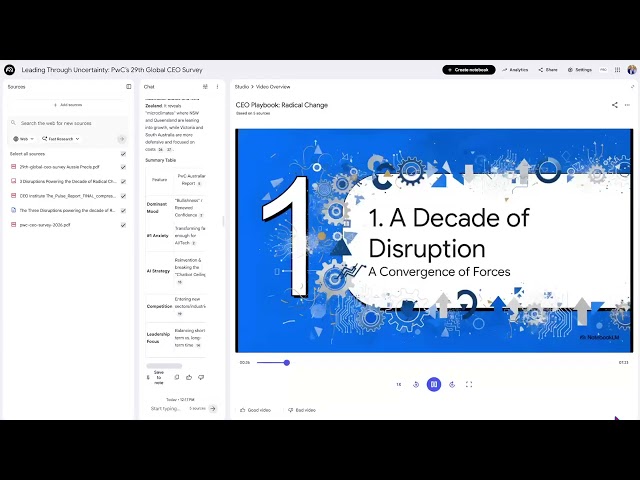This screenshot has height=480, width=640.
Task: Click the PRO badge
Action: tap(603, 70)
